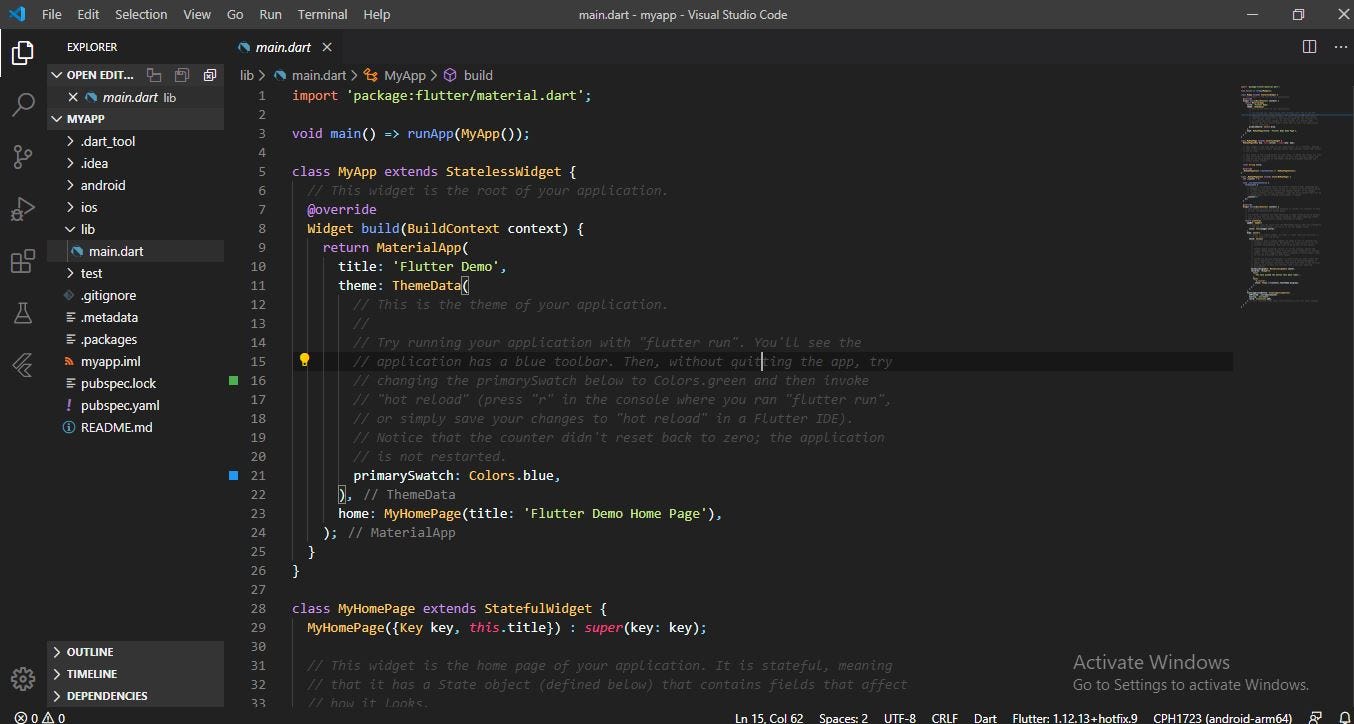The height and width of the screenshot is (724, 1354).
Task: Click the Ln 15, Col 62 cursor position
Action: 769,717
